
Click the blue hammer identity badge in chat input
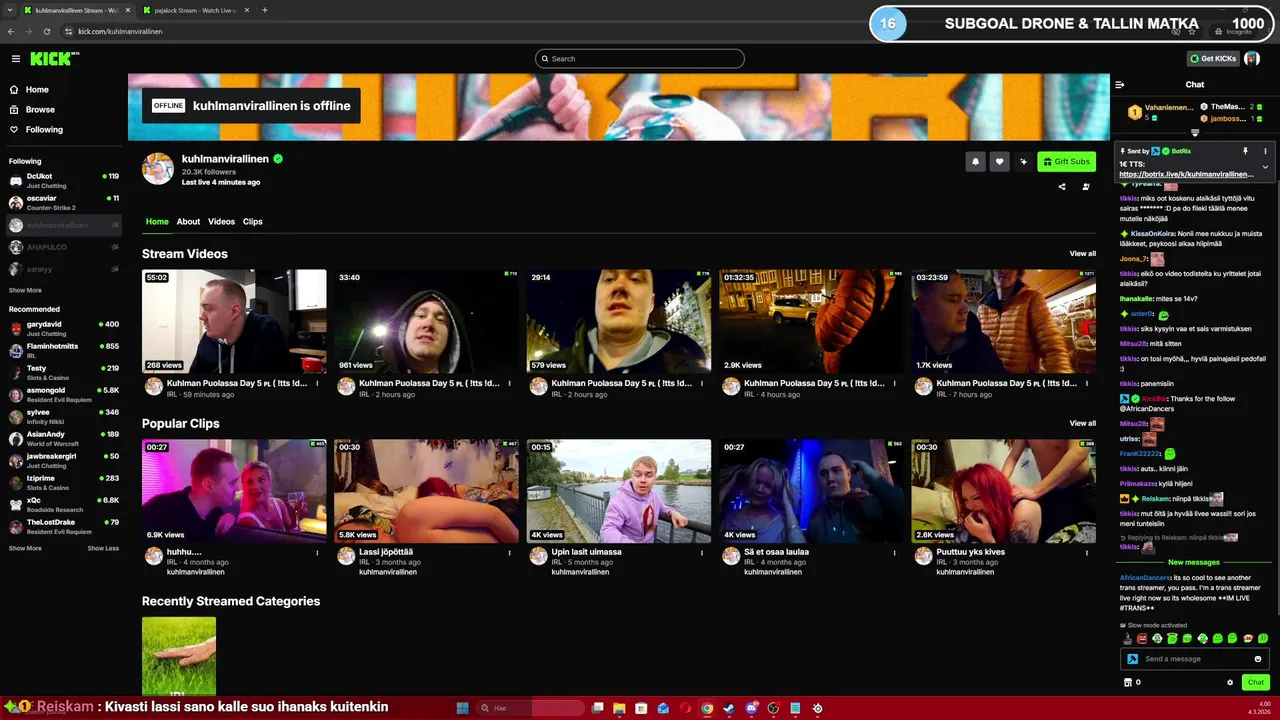pos(1132,659)
